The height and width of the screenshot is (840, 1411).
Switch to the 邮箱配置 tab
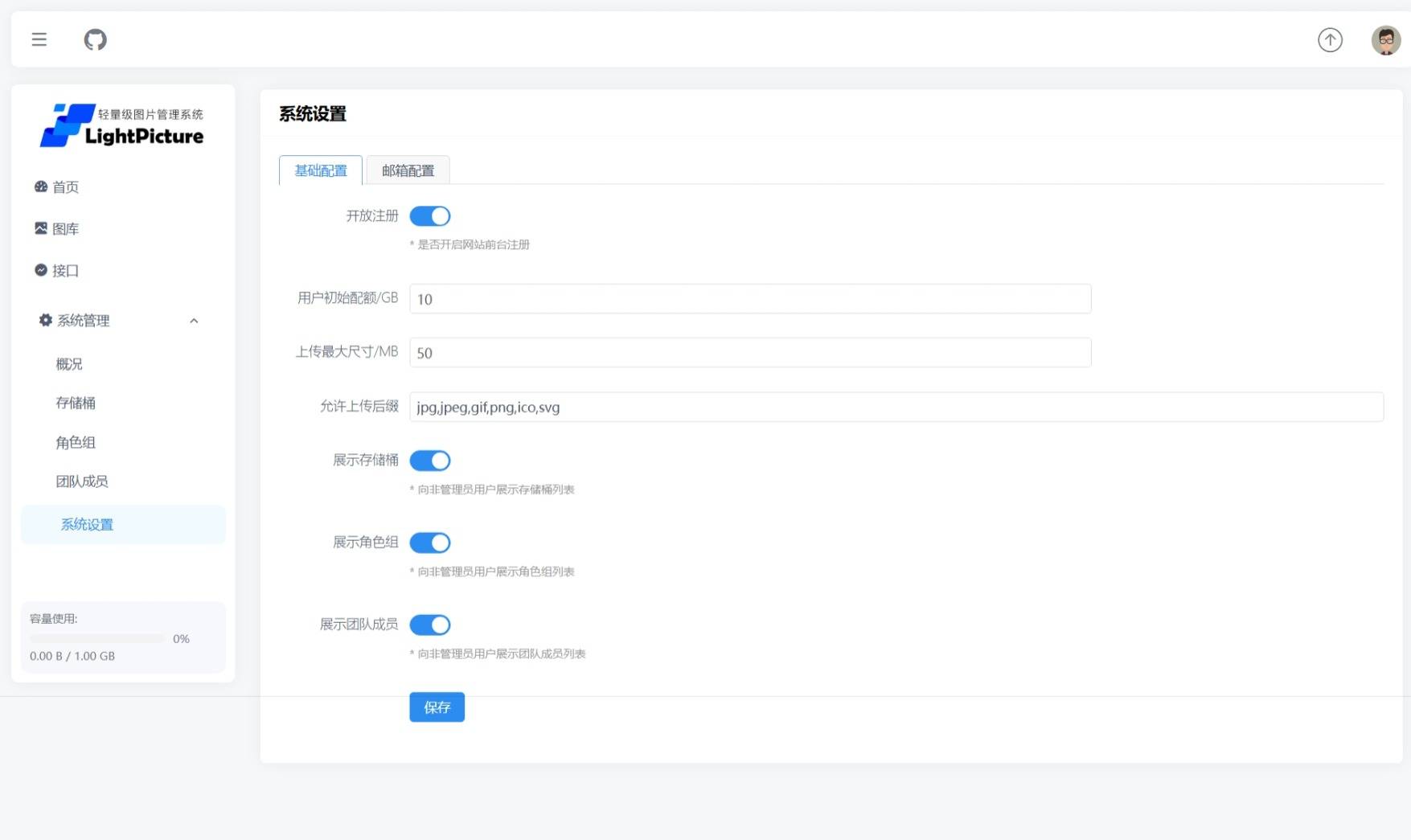408,170
